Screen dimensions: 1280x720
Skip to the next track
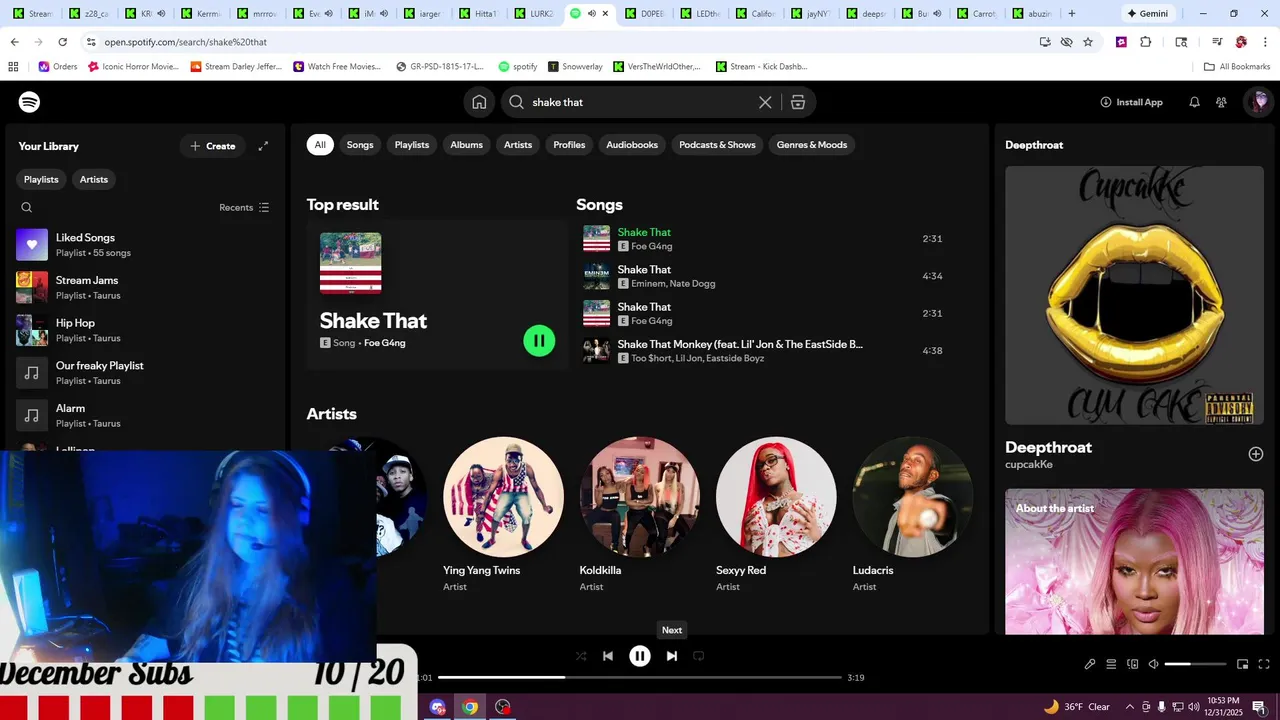coord(672,656)
